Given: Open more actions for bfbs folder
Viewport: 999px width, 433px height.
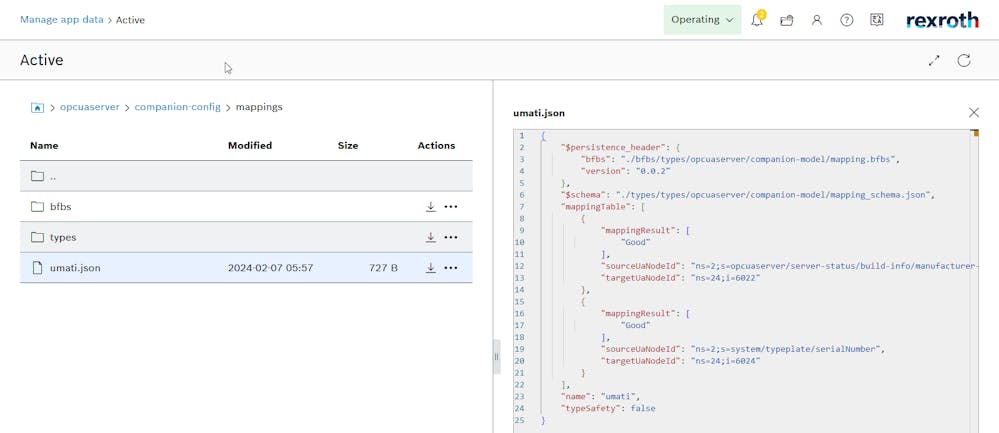Looking at the screenshot, I should pos(450,206).
